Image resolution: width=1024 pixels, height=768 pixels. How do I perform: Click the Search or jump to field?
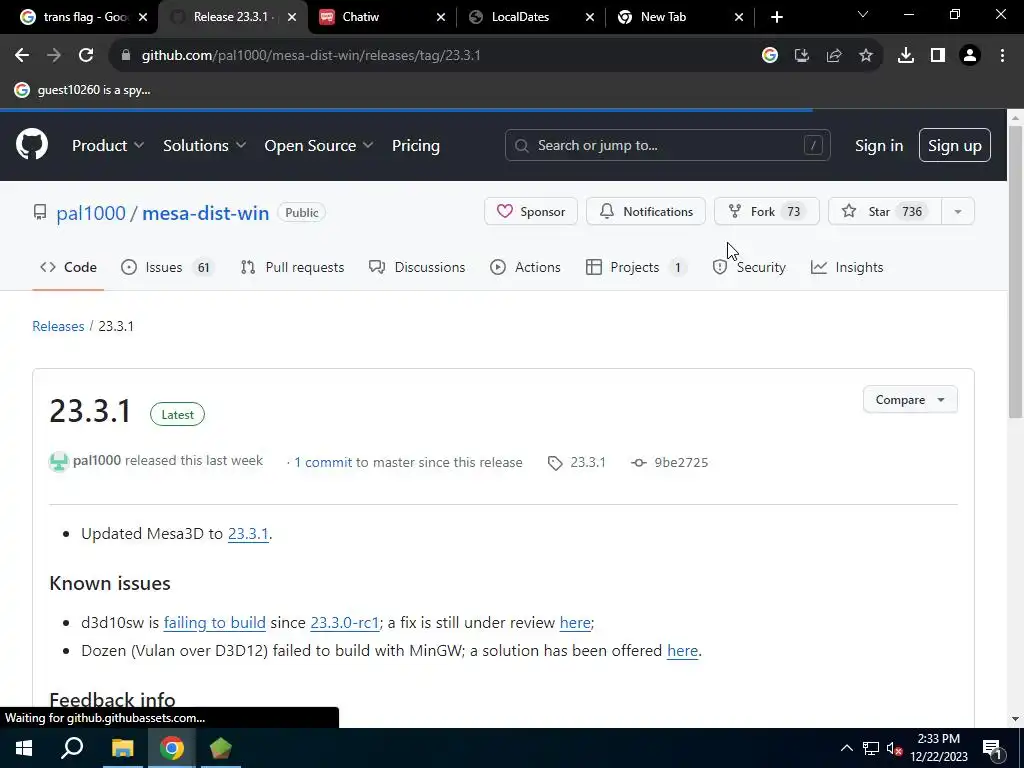tap(667, 145)
